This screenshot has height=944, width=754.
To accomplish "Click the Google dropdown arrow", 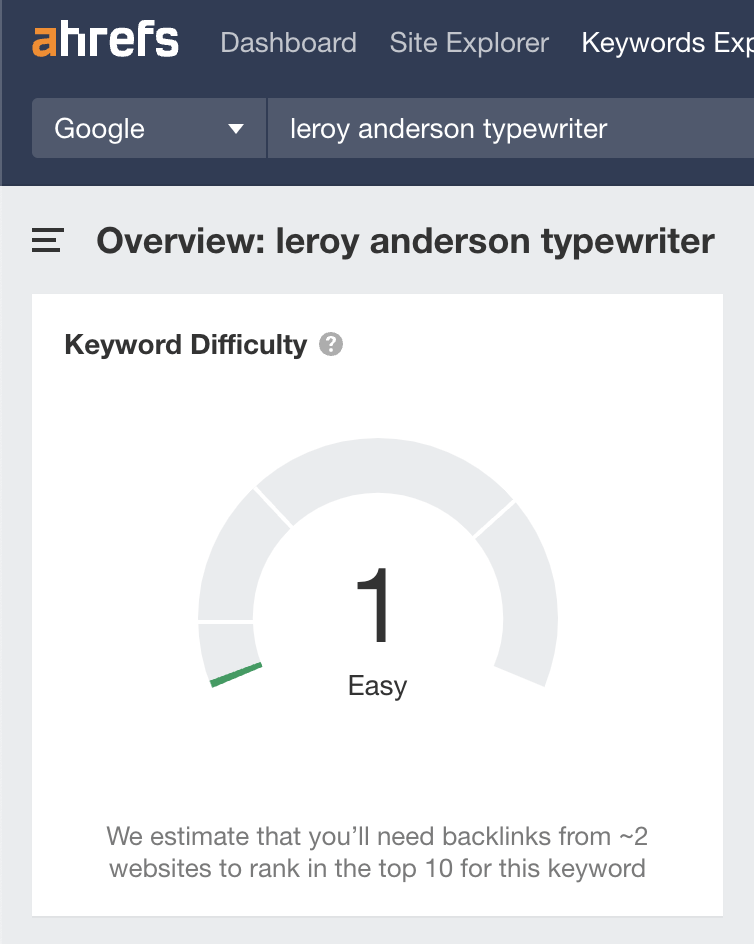I will click(x=236, y=128).
